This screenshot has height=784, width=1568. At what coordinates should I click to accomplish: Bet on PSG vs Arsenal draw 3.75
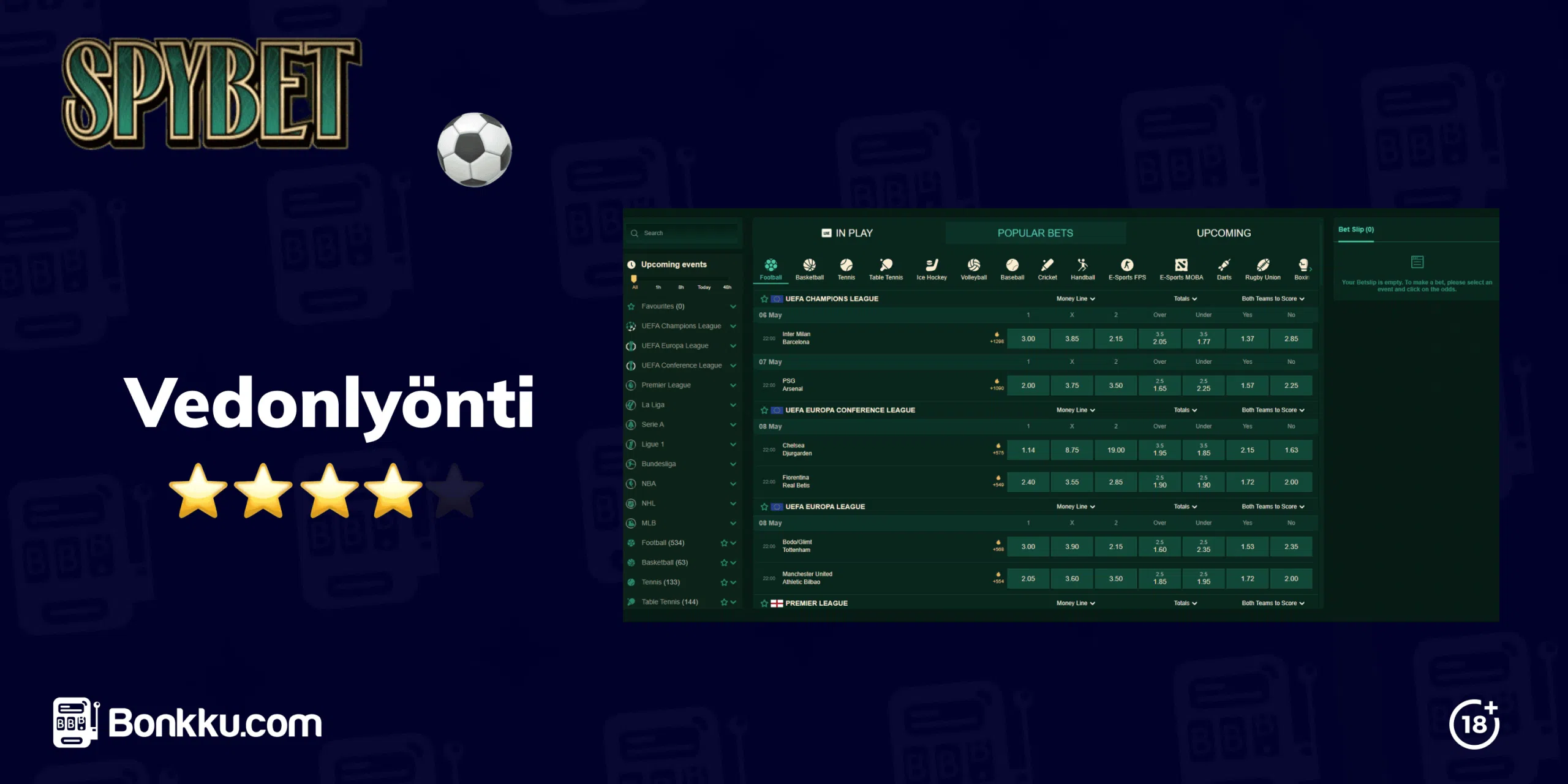click(1072, 386)
